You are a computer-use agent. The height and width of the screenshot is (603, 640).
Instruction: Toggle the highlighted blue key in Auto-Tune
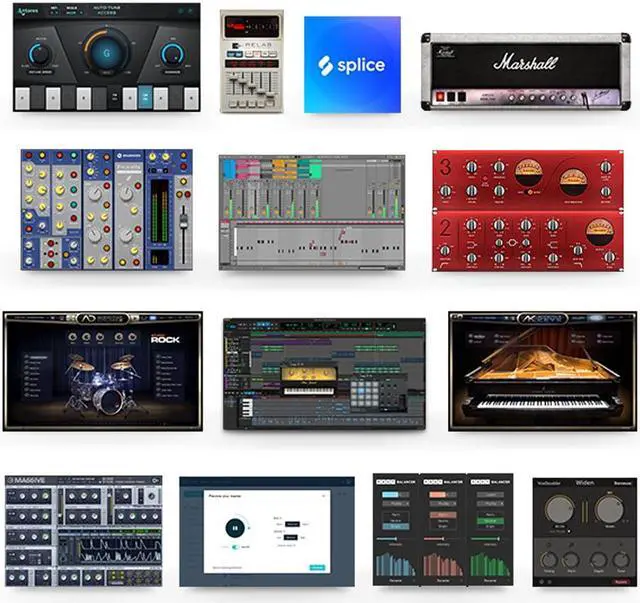point(146,97)
